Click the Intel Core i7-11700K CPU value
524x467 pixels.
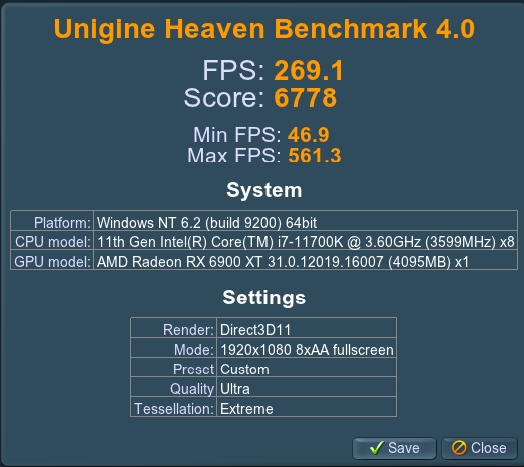pyautogui.click(x=305, y=242)
